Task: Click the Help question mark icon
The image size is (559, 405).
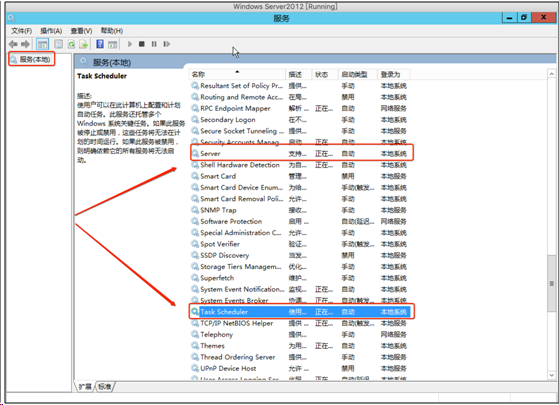Action: [x=100, y=44]
